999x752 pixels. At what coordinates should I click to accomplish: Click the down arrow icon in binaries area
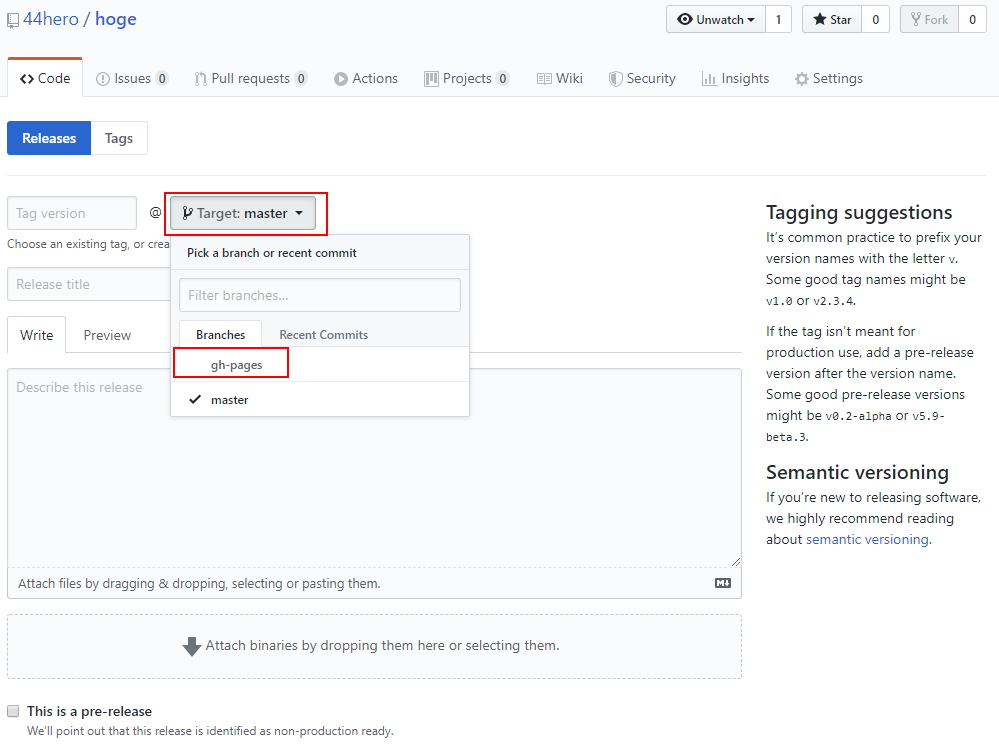(192, 646)
